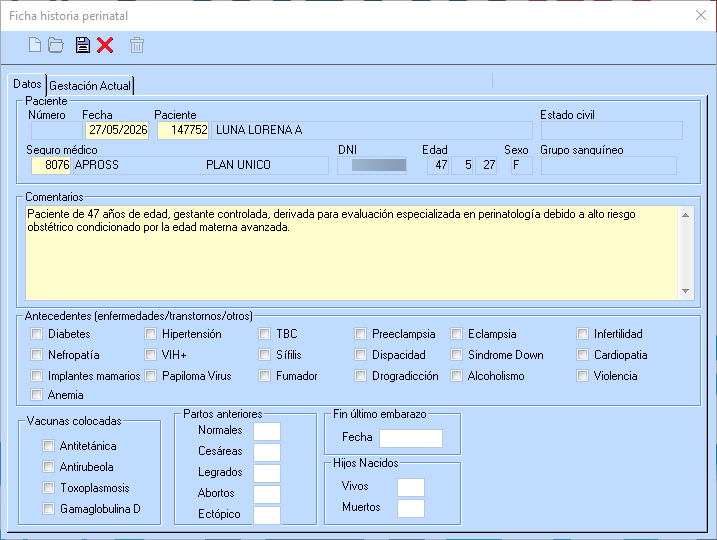Click the Ectópico input box

(267, 515)
